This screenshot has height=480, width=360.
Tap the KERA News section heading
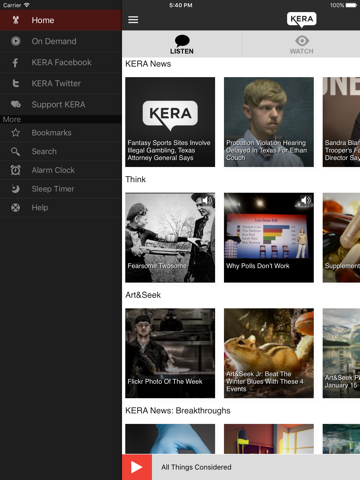148,64
